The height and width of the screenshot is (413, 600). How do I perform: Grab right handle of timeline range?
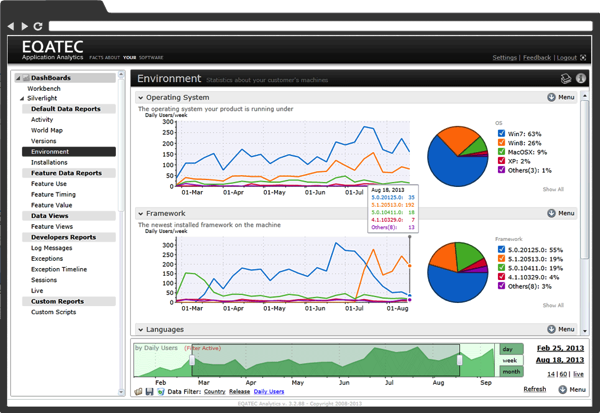[459, 360]
